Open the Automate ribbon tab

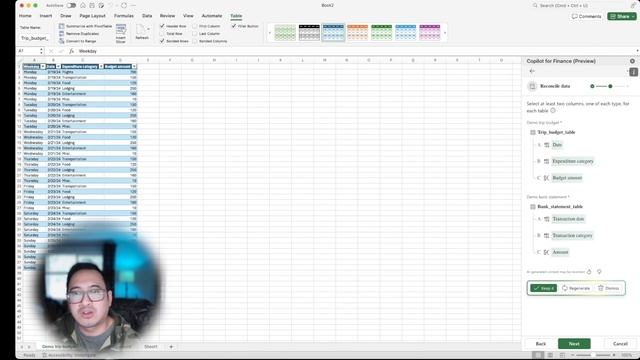[212, 16]
